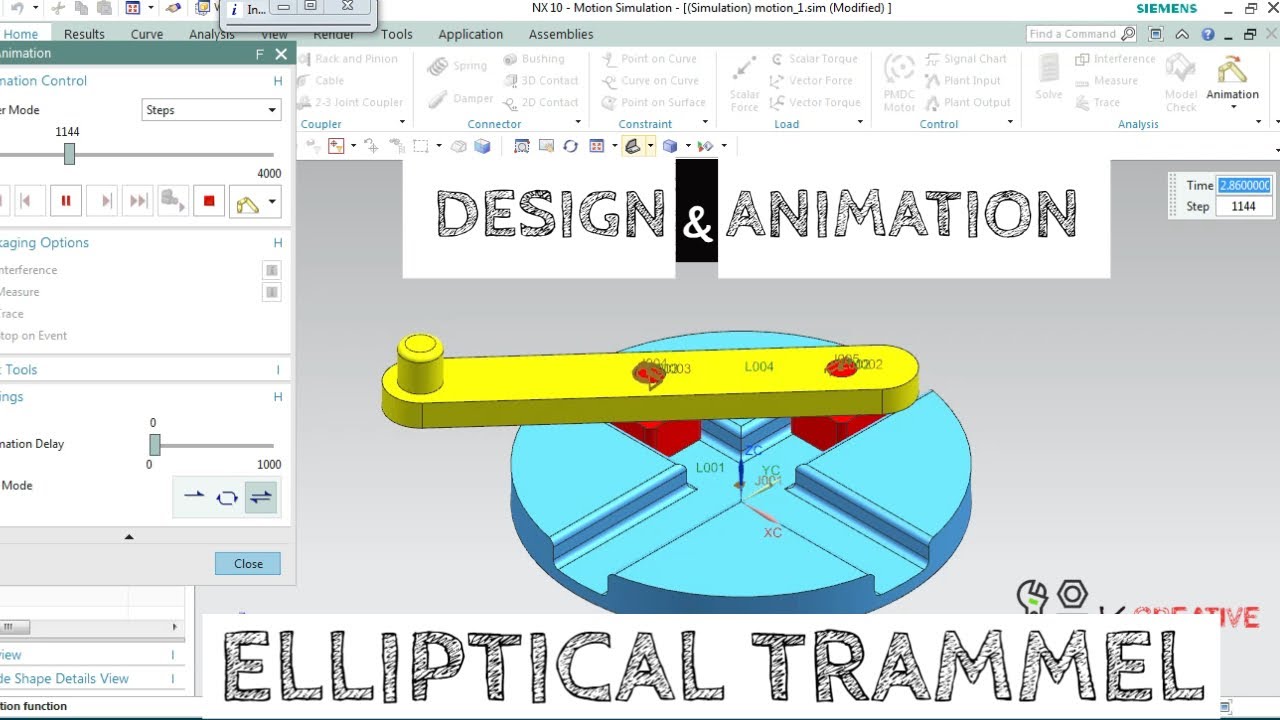Viewport: 1280px width, 720px height.
Task: Open the Results ribbon tab
Action: pyautogui.click(x=84, y=34)
